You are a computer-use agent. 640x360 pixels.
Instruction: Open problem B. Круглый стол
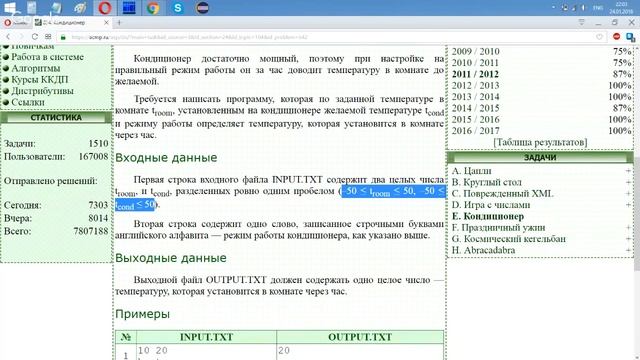[x=487, y=182]
